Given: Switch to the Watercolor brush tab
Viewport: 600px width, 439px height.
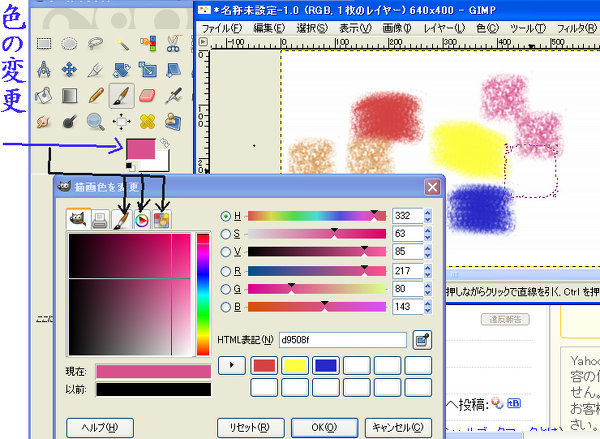Looking at the screenshot, I should tap(122, 220).
